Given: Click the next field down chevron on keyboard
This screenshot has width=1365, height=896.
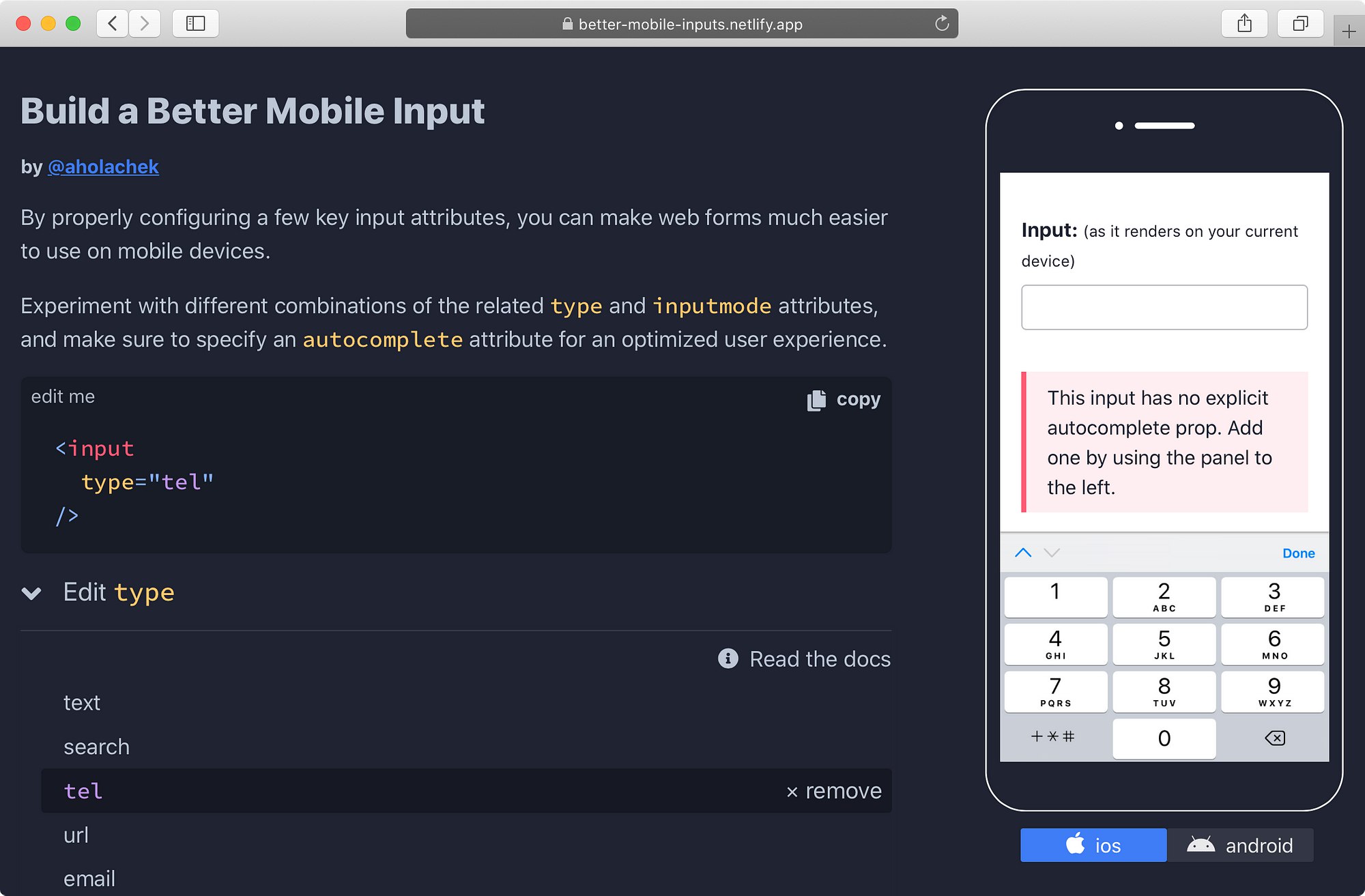Looking at the screenshot, I should pyautogui.click(x=1052, y=553).
